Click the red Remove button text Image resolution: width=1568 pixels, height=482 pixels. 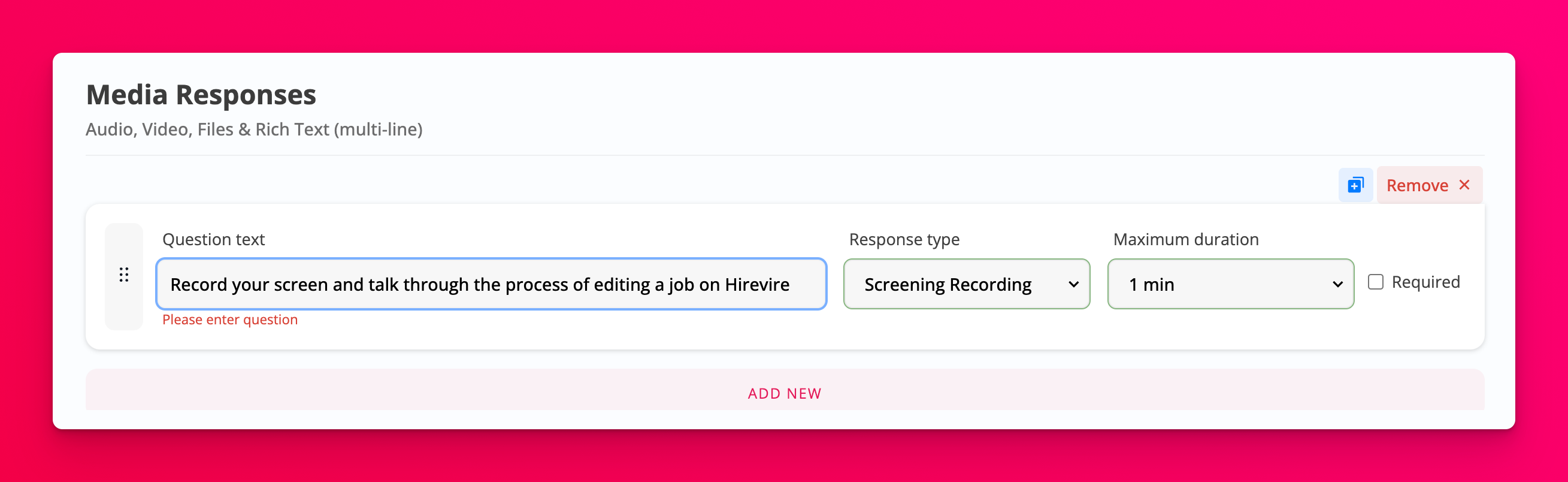1417,185
